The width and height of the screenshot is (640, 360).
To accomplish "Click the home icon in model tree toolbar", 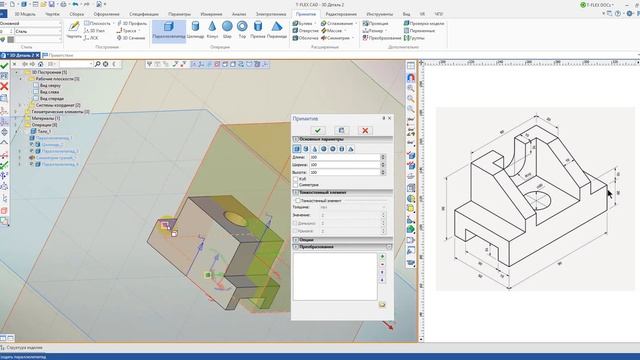I will (40, 64).
